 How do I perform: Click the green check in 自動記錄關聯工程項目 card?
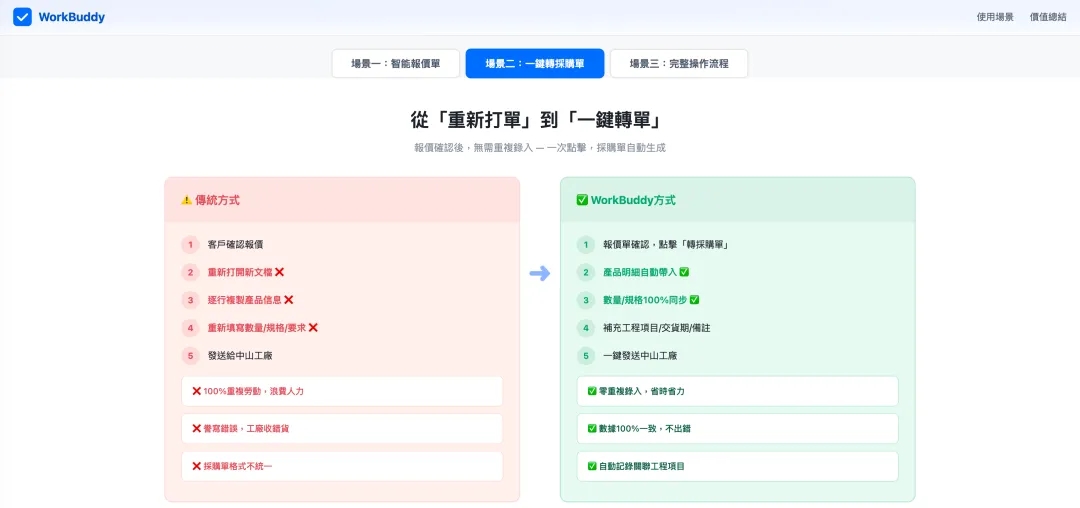click(592, 466)
